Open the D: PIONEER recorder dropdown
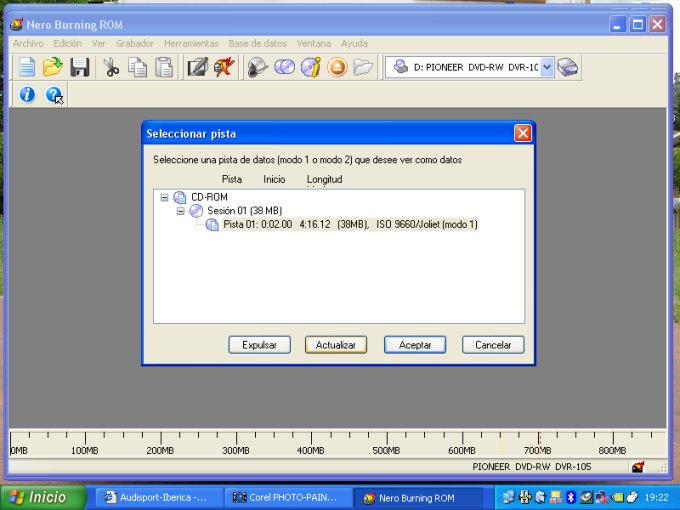 (547, 67)
